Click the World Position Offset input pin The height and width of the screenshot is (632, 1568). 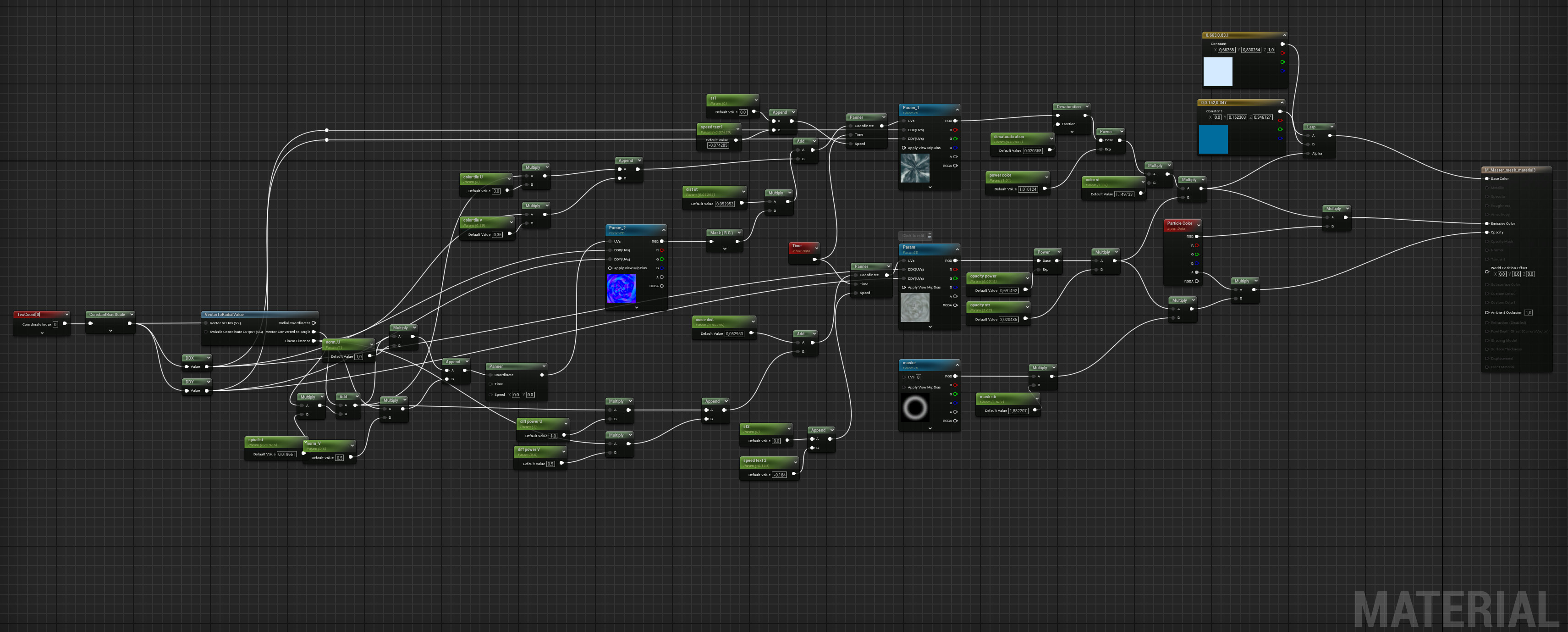[x=1487, y=271]
